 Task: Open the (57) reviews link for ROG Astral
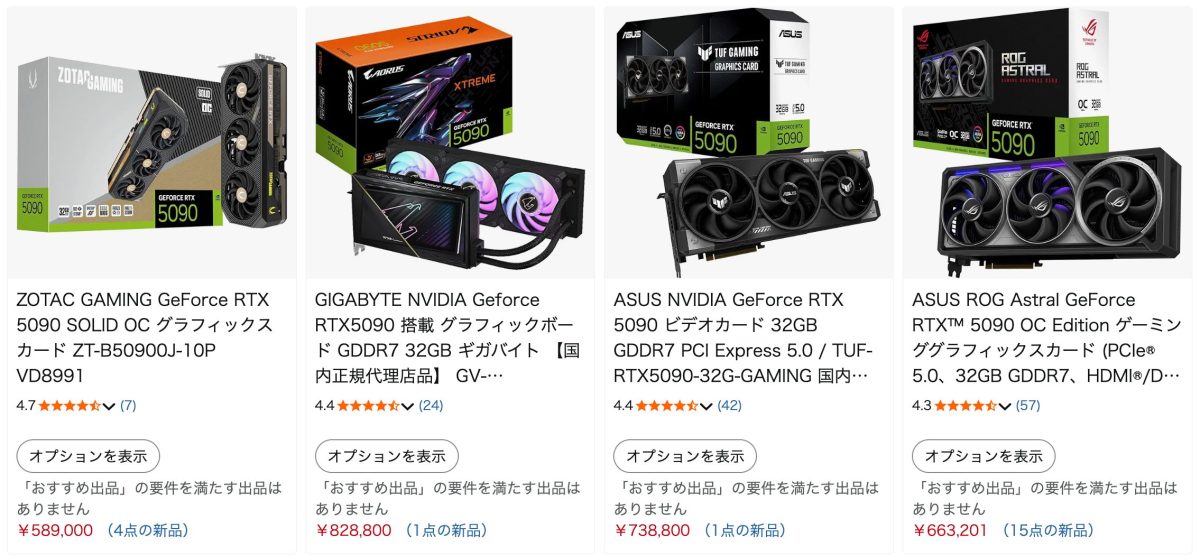(x=1028, y=406)
